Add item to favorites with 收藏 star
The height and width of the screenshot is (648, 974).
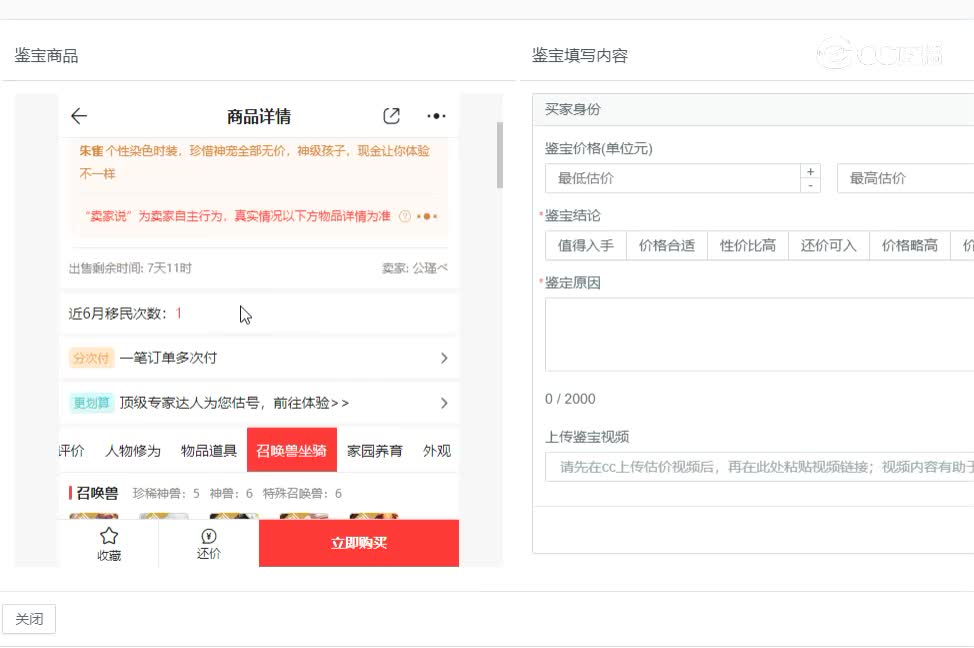tap(109, 544)
